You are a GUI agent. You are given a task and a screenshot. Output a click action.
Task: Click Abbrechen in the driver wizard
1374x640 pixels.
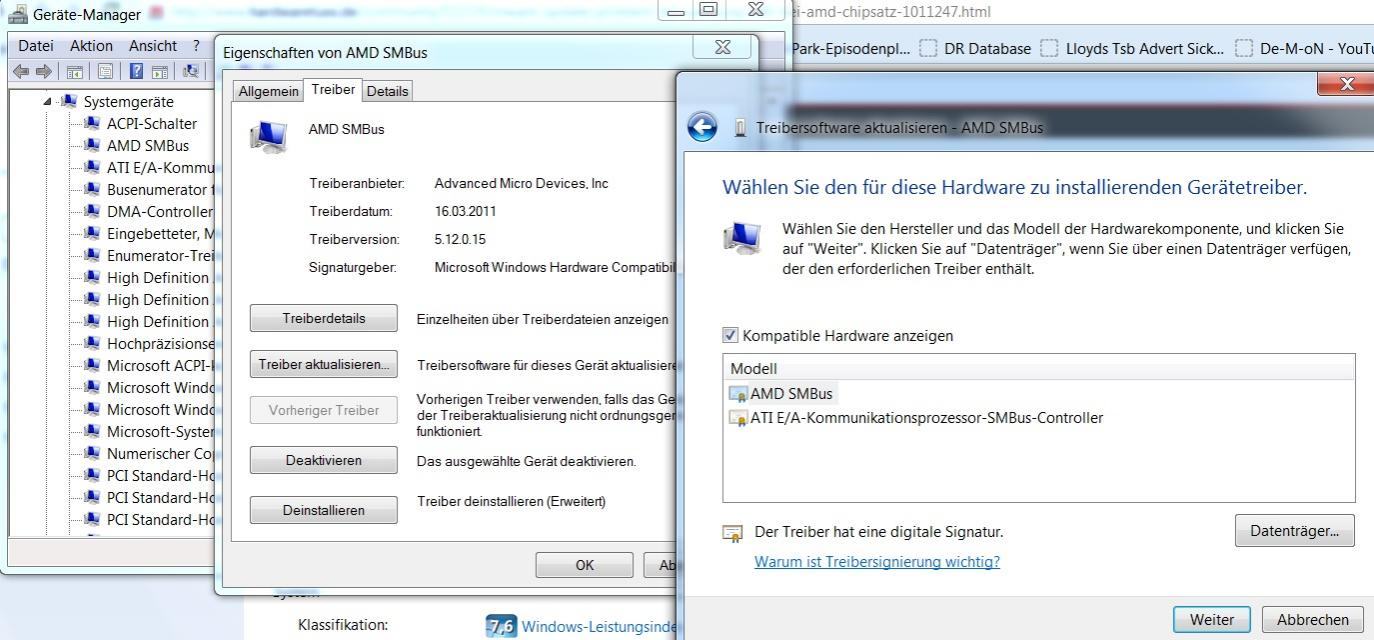click(1312, 620)
